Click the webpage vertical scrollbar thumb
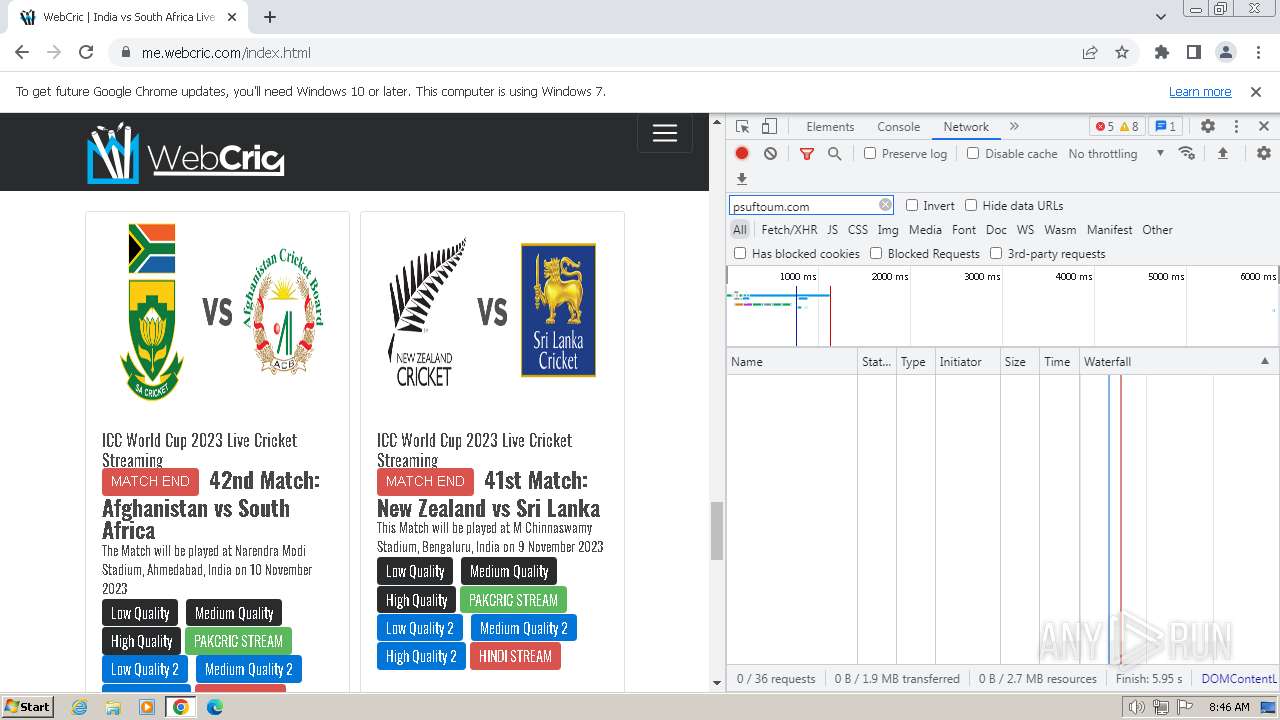Viewport: 1280px width, 720px height. point(716,531)
